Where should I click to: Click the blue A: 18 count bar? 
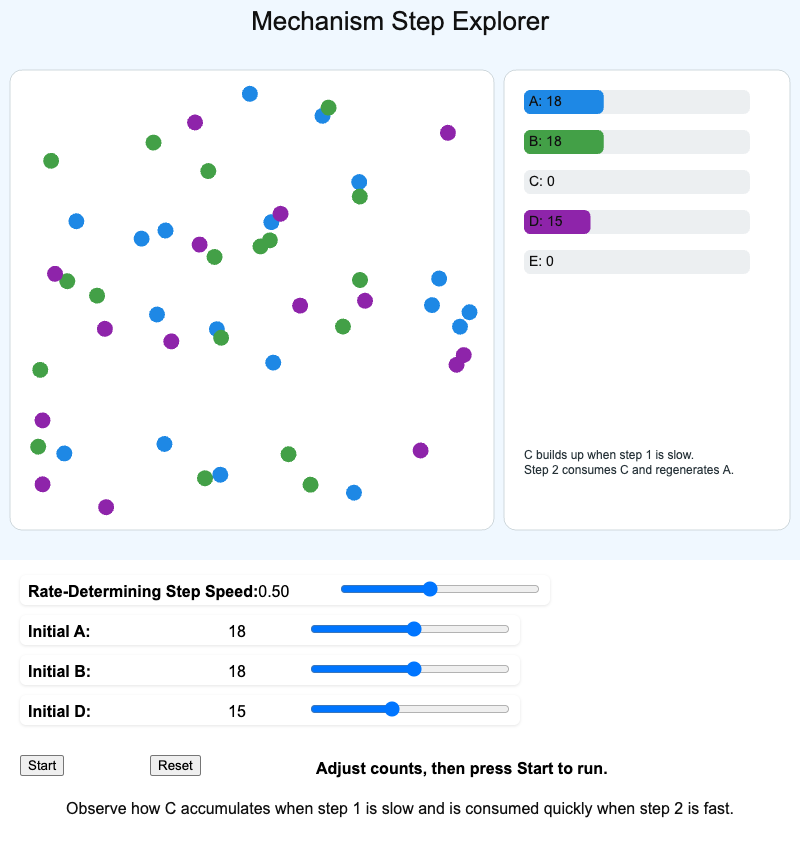point(564,102)
